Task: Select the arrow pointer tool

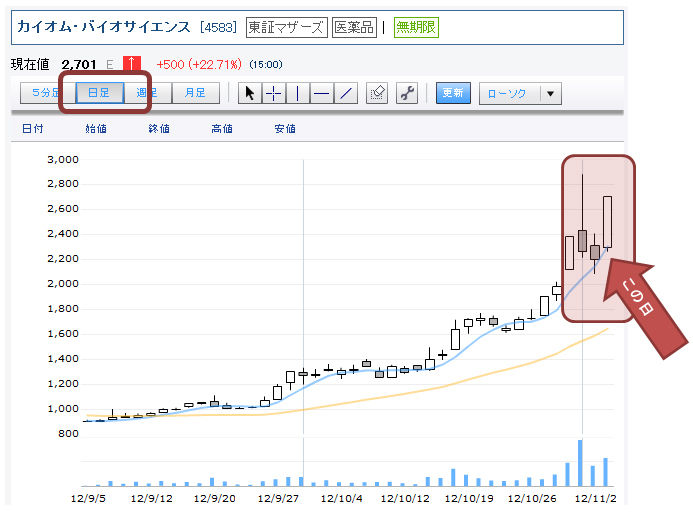Action: [250, 93]
